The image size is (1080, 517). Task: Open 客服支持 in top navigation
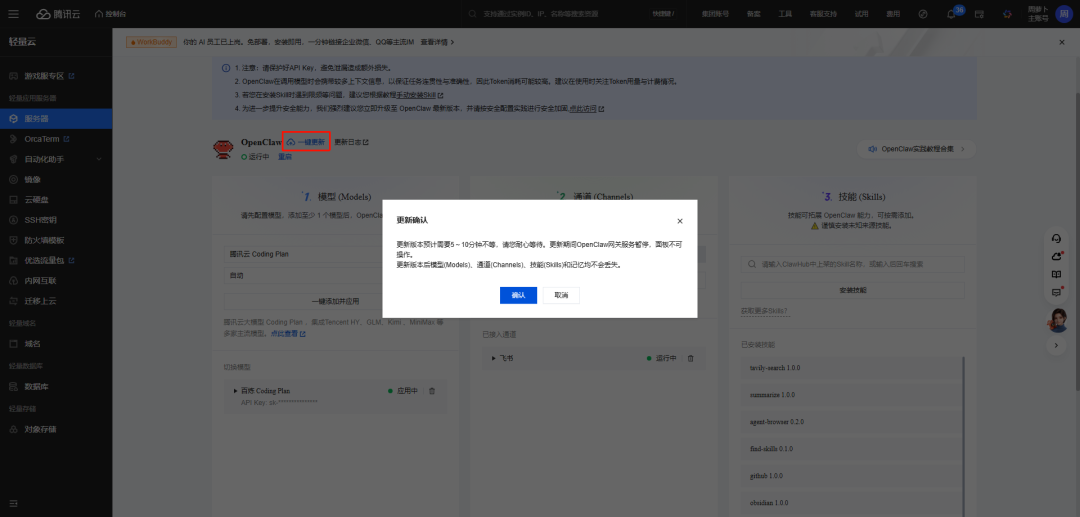pos(822,14)
